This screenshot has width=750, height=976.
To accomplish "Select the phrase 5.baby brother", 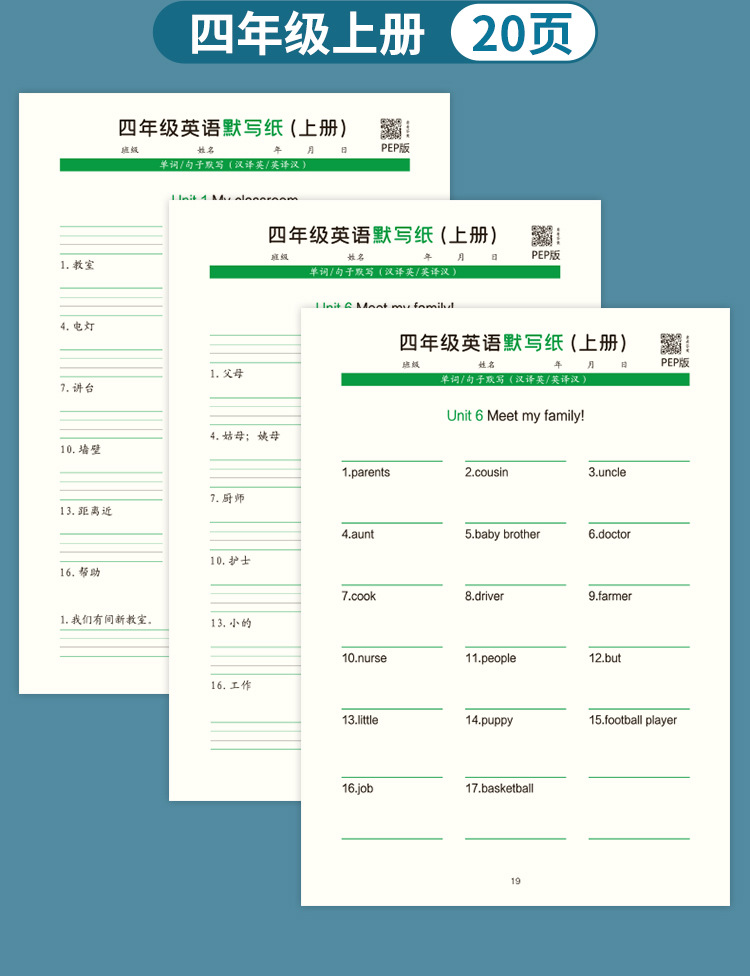I will (502, 534).
